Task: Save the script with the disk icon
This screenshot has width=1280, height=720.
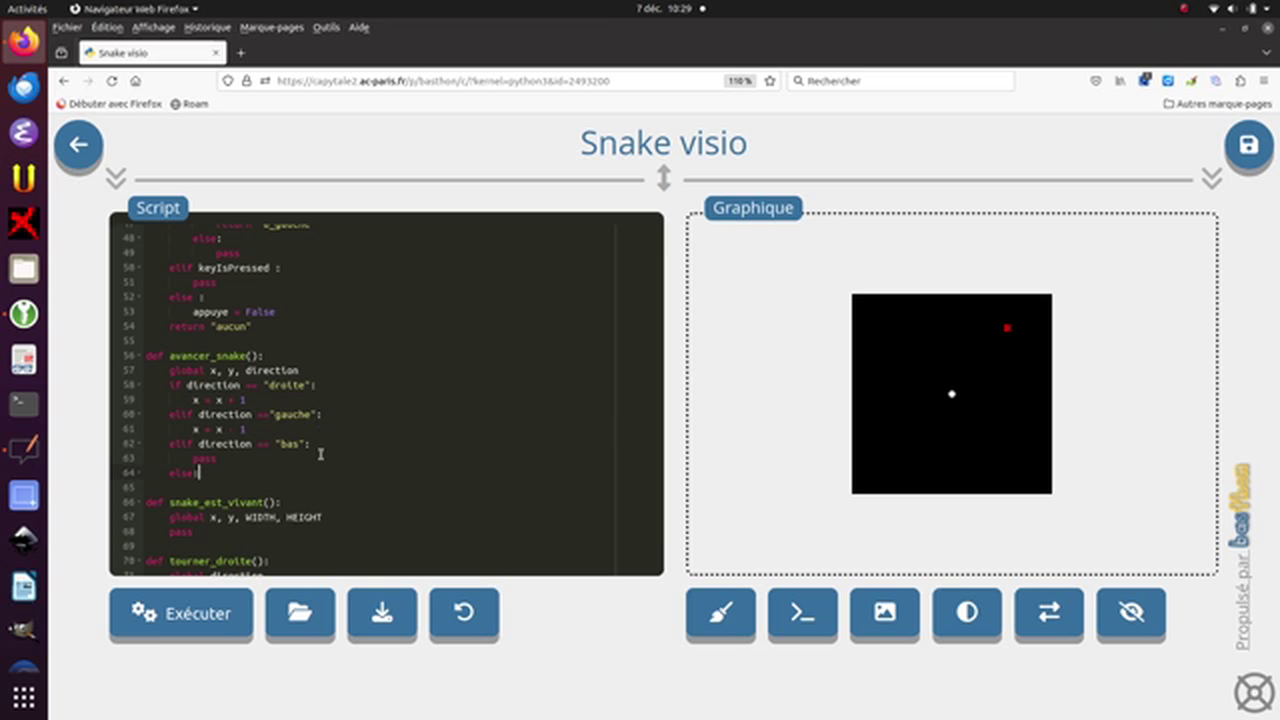Action: click(x=1248, y=145)
